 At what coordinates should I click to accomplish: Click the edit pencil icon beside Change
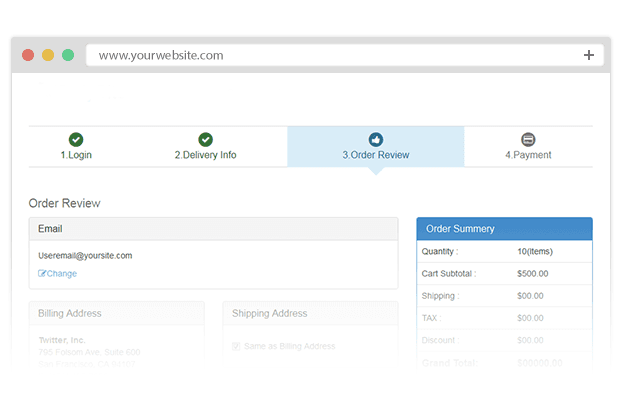click(x=42, y=273)
